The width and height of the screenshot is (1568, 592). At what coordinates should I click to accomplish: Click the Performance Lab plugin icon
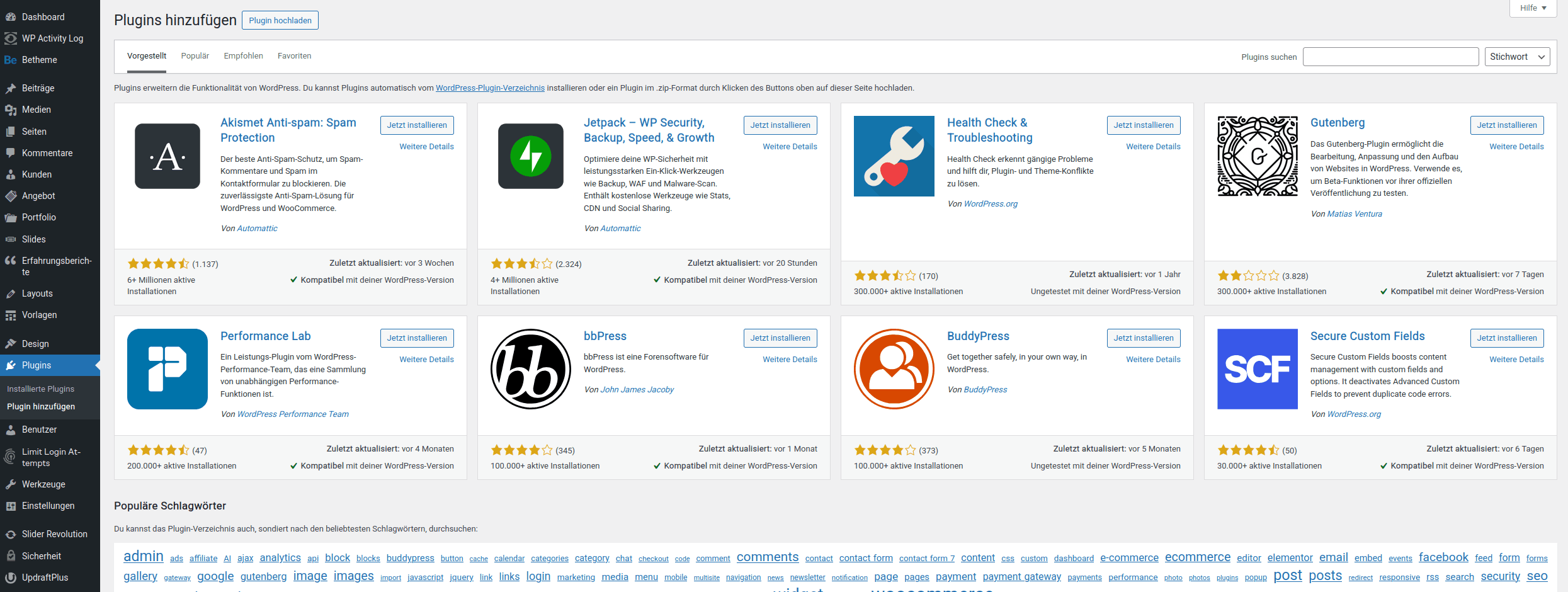pyautogui.click(x=168, y=369)
